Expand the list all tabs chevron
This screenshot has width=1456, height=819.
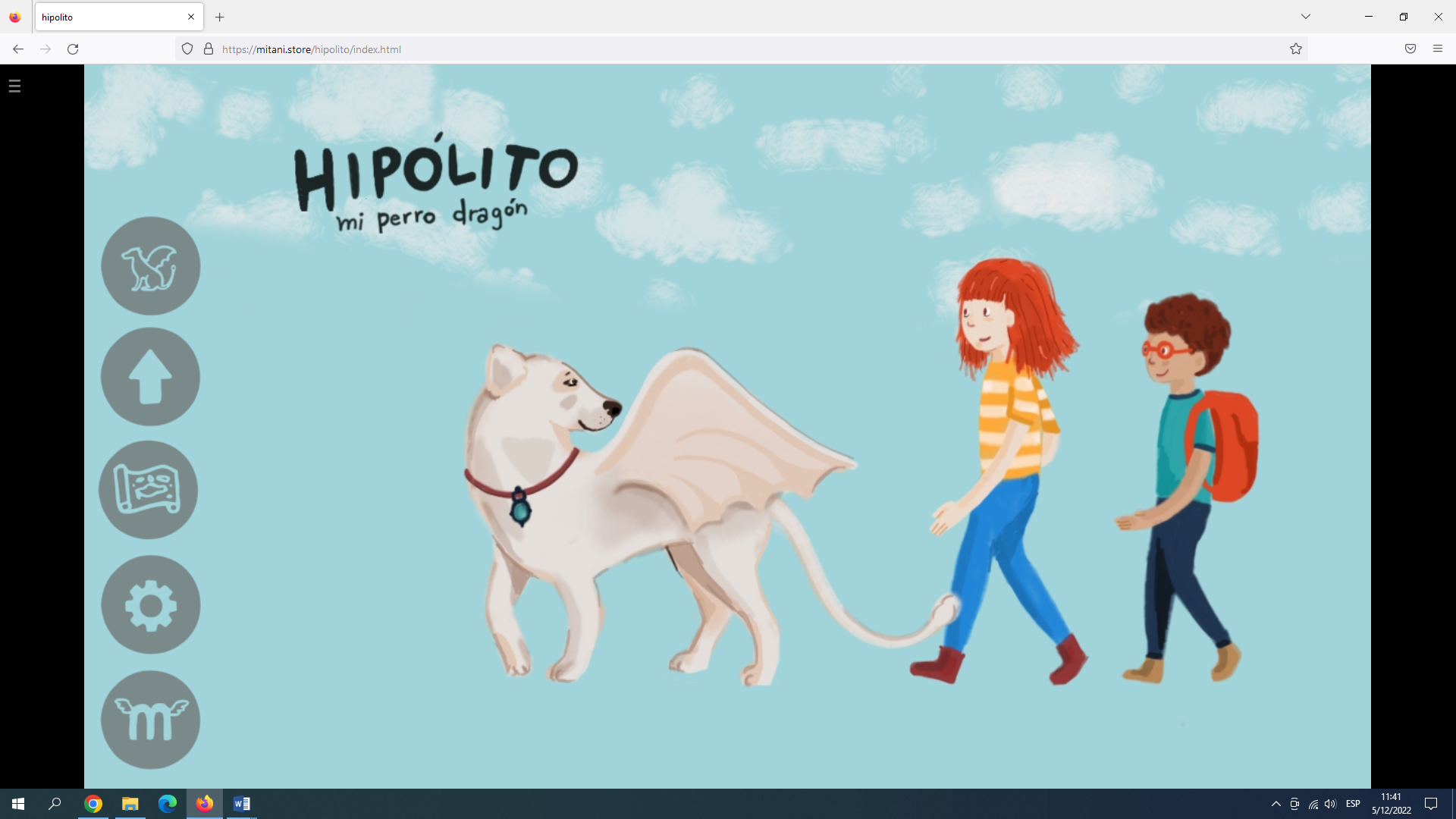tap(1306, 17)
